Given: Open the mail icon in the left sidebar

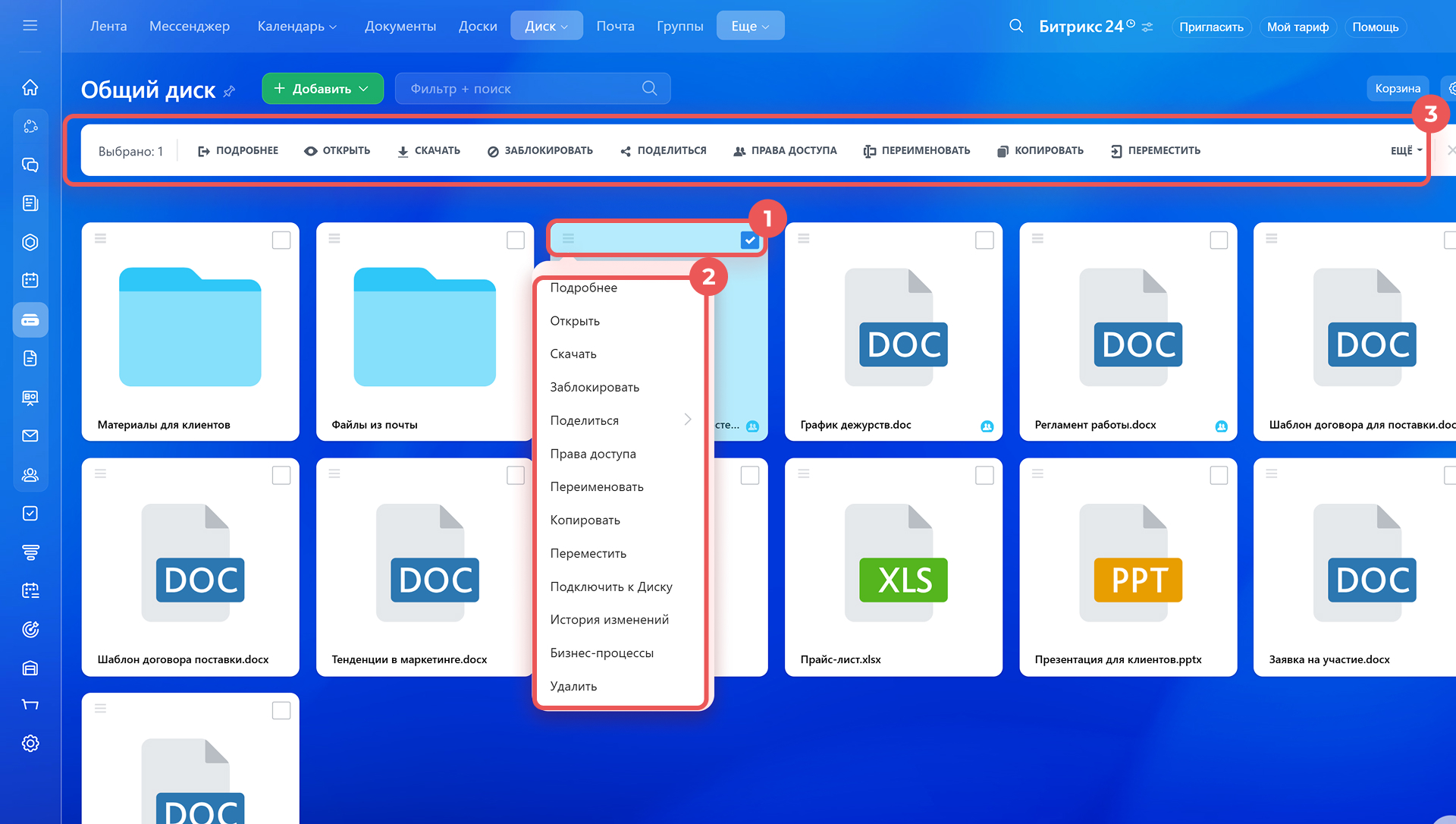Looking at the screenshot, I should point(30,436).
